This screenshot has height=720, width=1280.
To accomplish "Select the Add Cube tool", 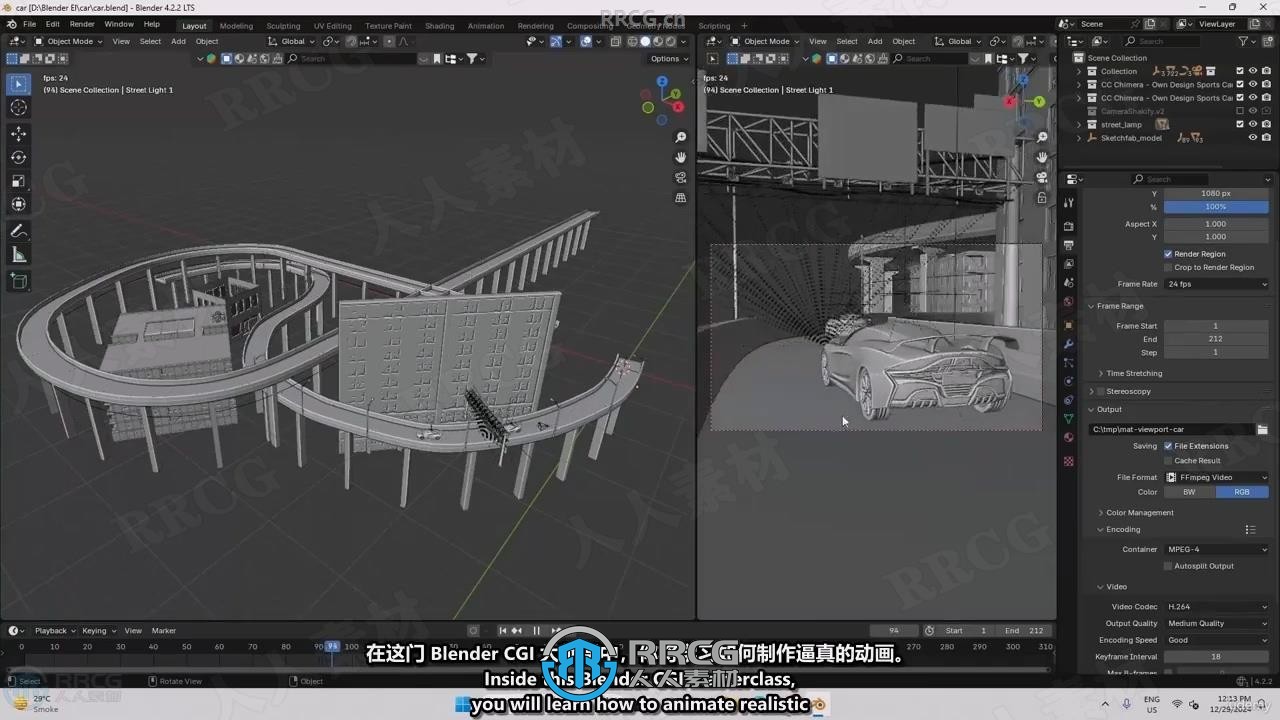I will coord(18,282).
